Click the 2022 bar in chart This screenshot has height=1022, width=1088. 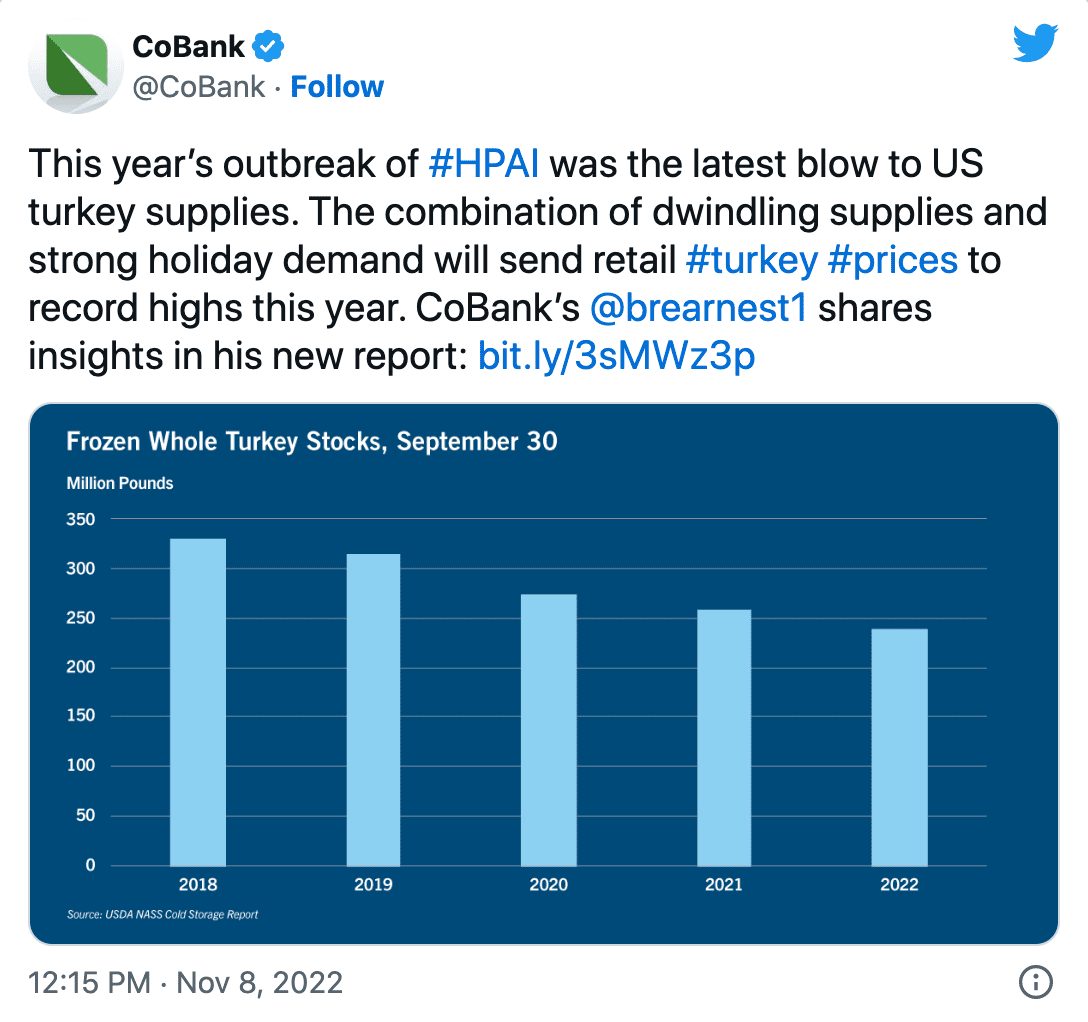(x=899, y=747)
